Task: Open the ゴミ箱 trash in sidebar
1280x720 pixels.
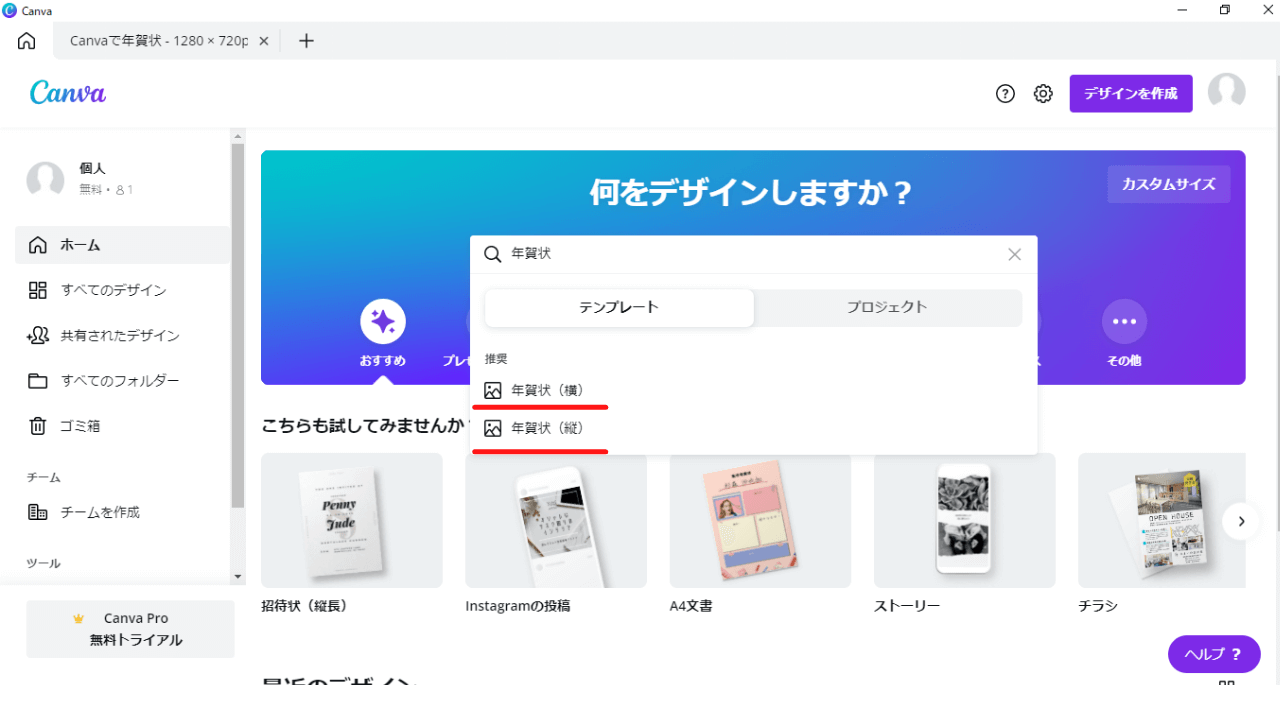Action: click(x=80, y=426)
